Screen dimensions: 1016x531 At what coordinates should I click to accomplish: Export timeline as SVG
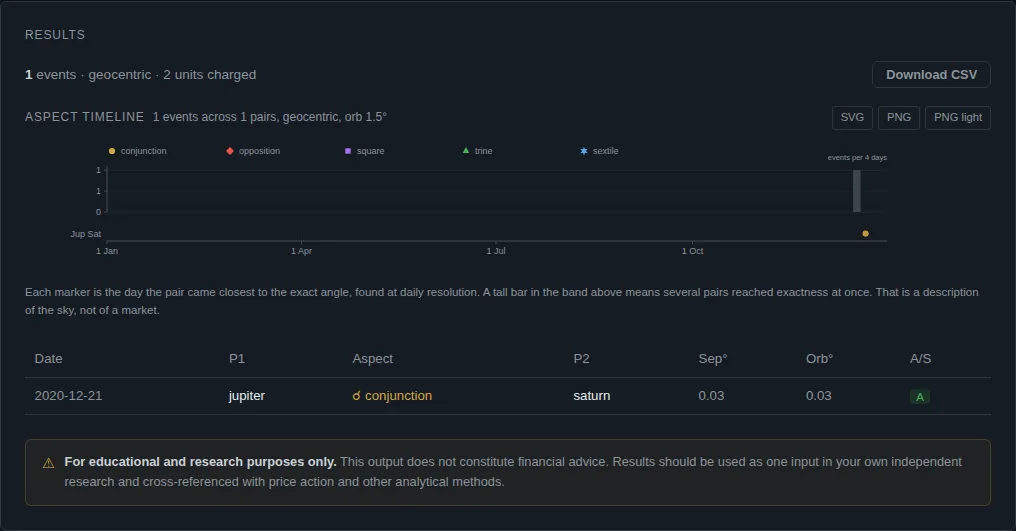(852, 117)
